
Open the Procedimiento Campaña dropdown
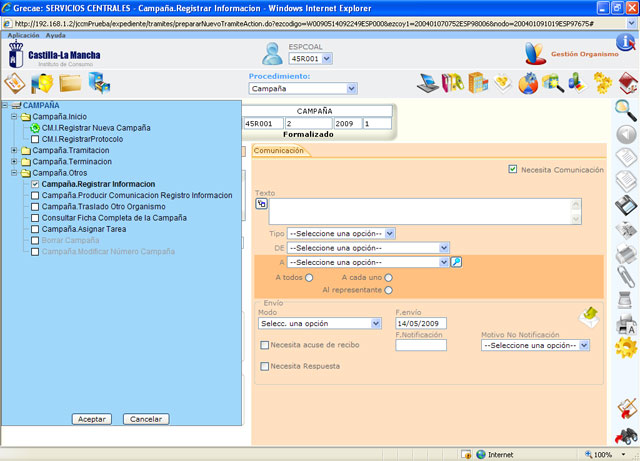click(x=303, y=89)
